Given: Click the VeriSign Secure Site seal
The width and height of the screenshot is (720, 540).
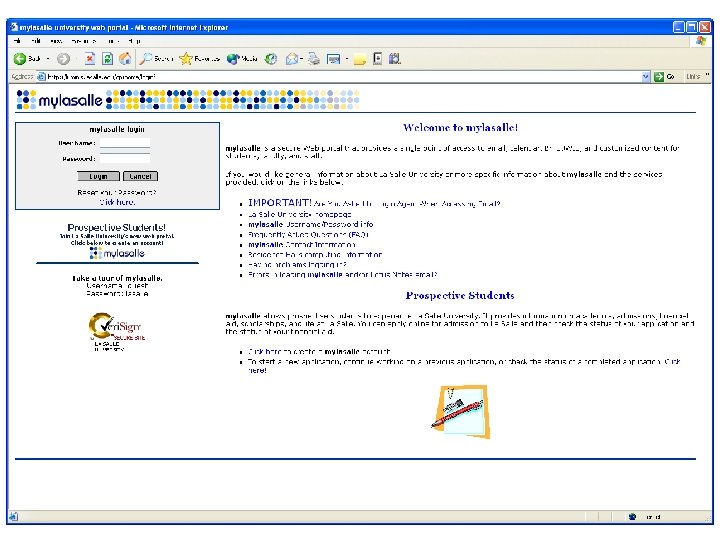Looking at the screenshot, I should (117, 332).
